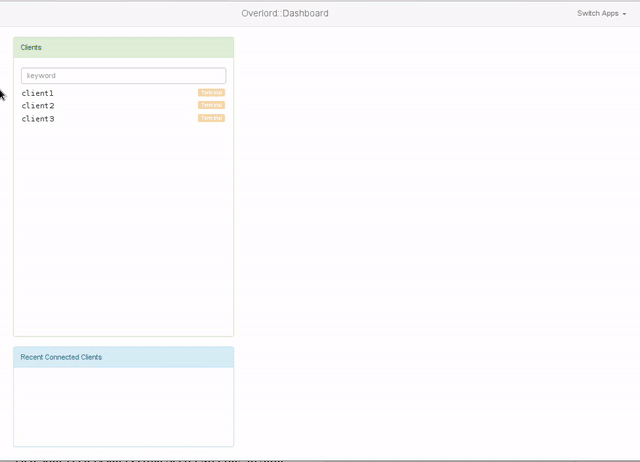Click the caret beside Switch Apps

(x=624, y=14)
